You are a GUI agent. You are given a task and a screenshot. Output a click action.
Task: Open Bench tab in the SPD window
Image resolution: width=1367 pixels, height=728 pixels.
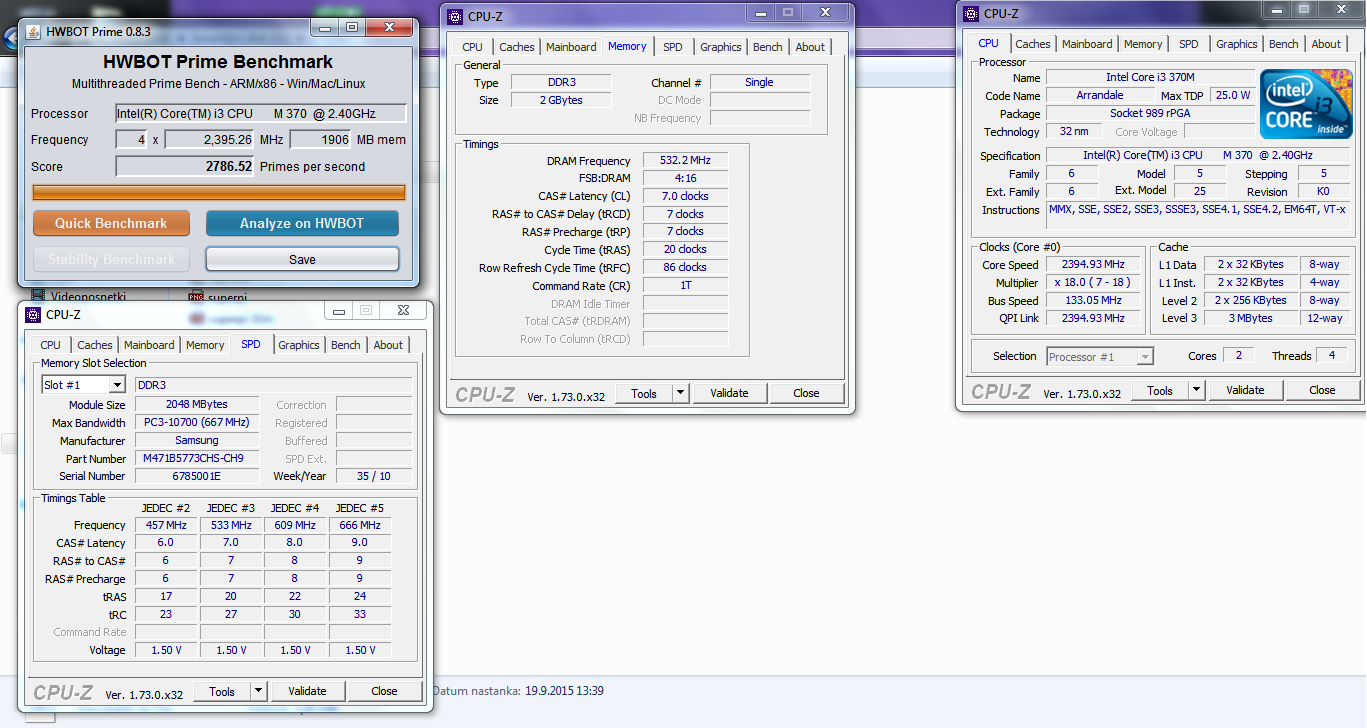(346, 345)
